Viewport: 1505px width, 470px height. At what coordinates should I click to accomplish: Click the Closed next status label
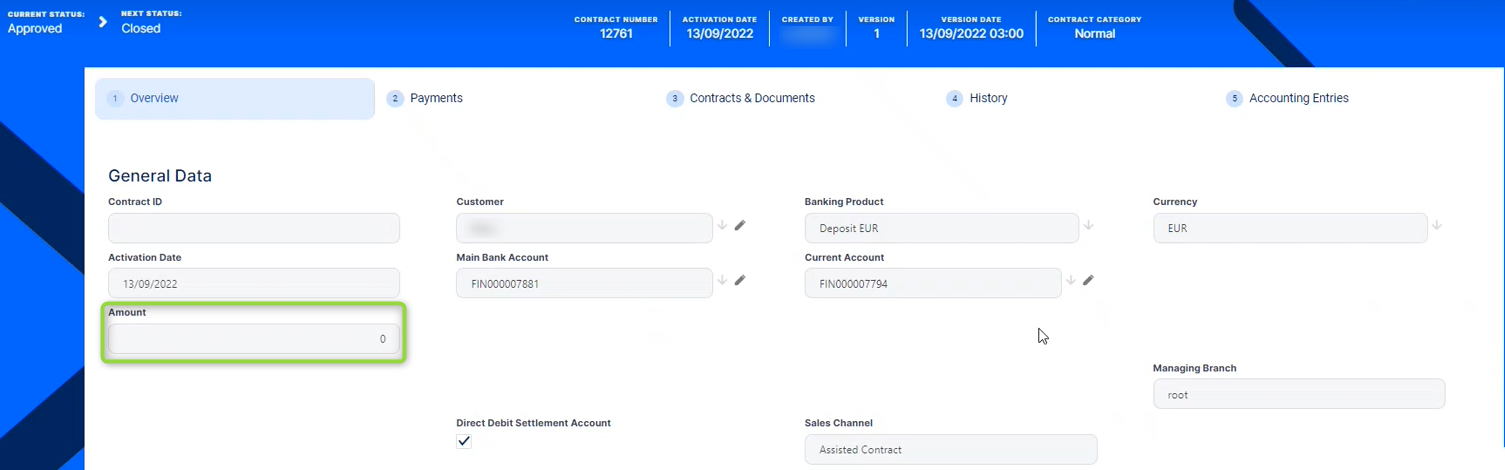point(141,29)
